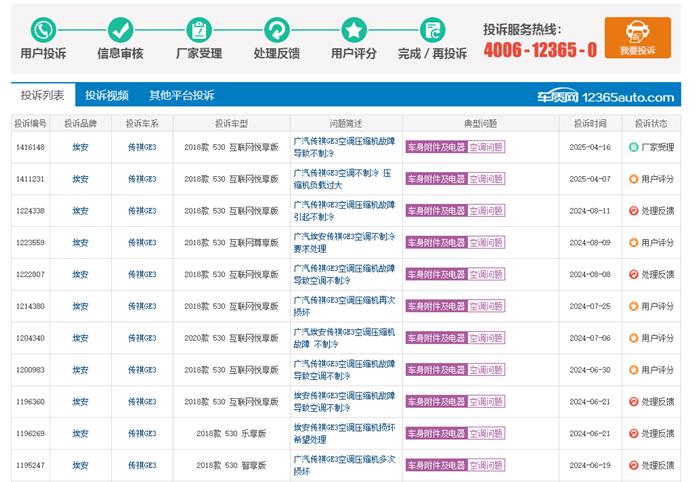This screenshot has height=482, width=700.
Task: Click the 用户评分 status icon for complaint 1204340
Action: (x=633, y=338)
